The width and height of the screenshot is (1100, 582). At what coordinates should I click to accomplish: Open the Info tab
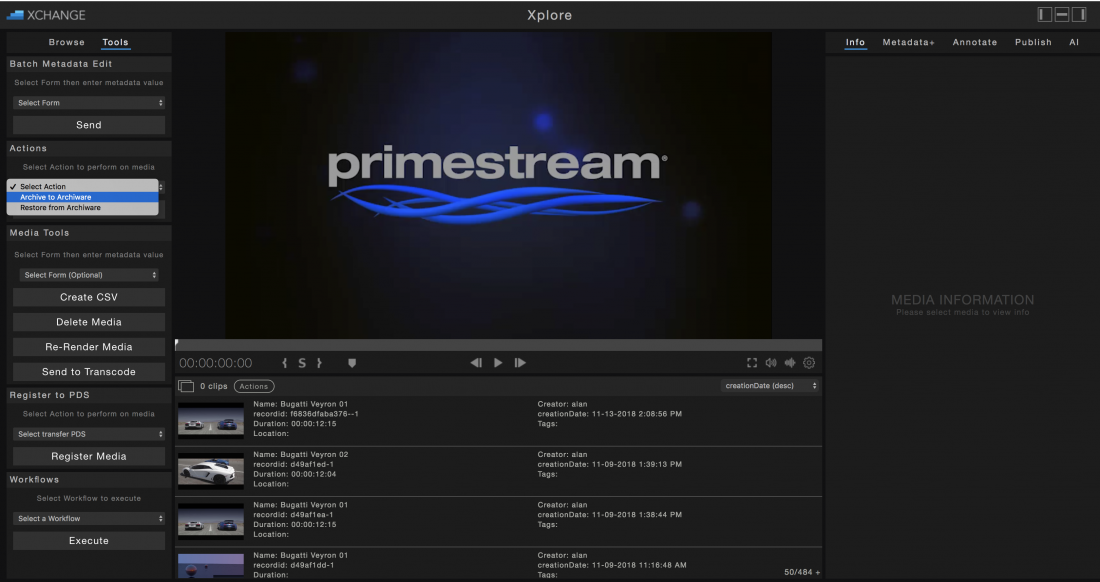855,42
